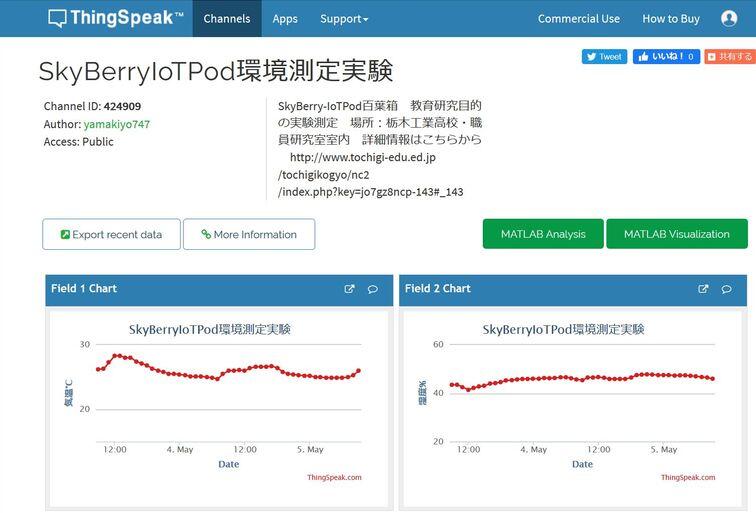
Task: Click the Tweet button
Action: tap(605, 56)
